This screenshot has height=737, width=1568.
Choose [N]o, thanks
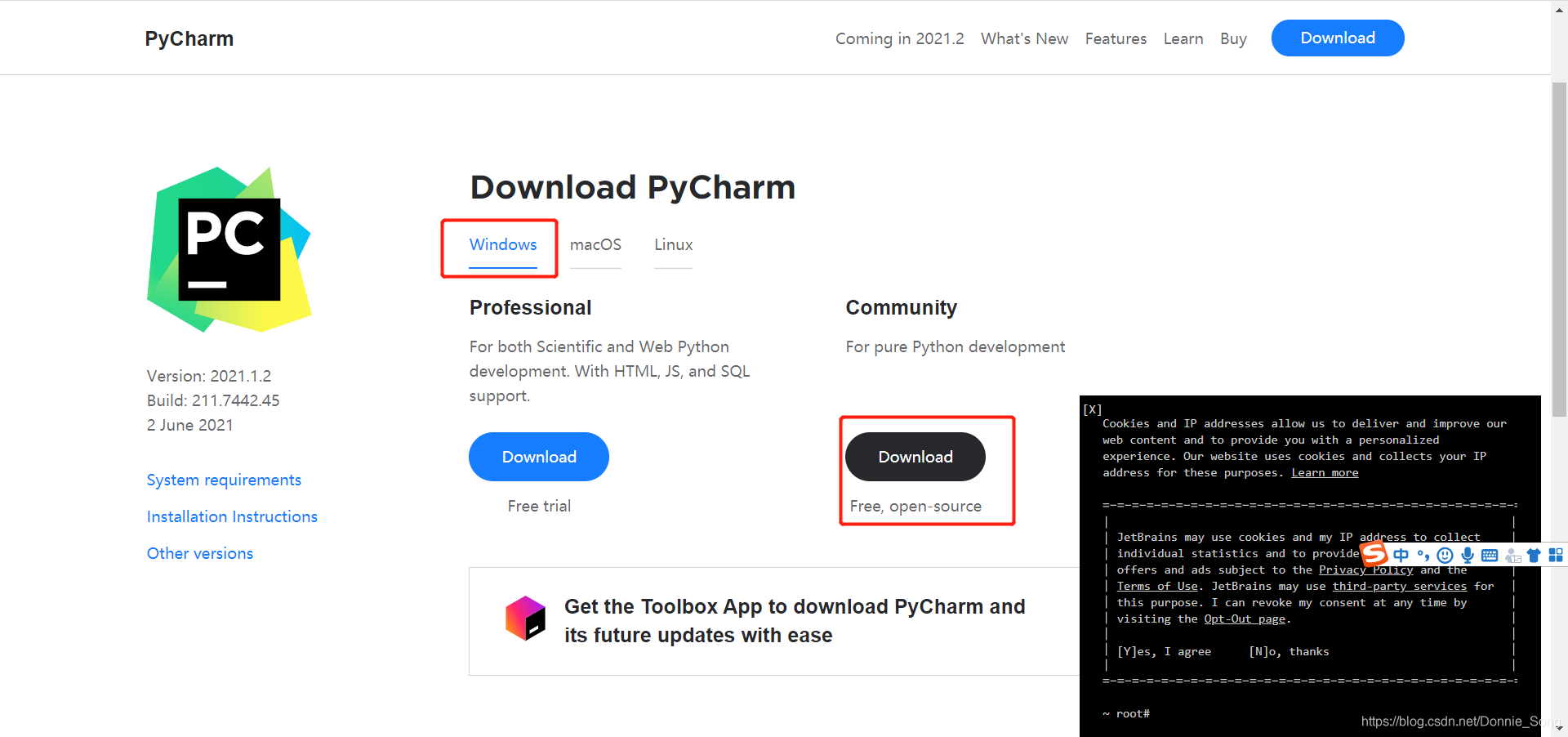[1289, 651]
